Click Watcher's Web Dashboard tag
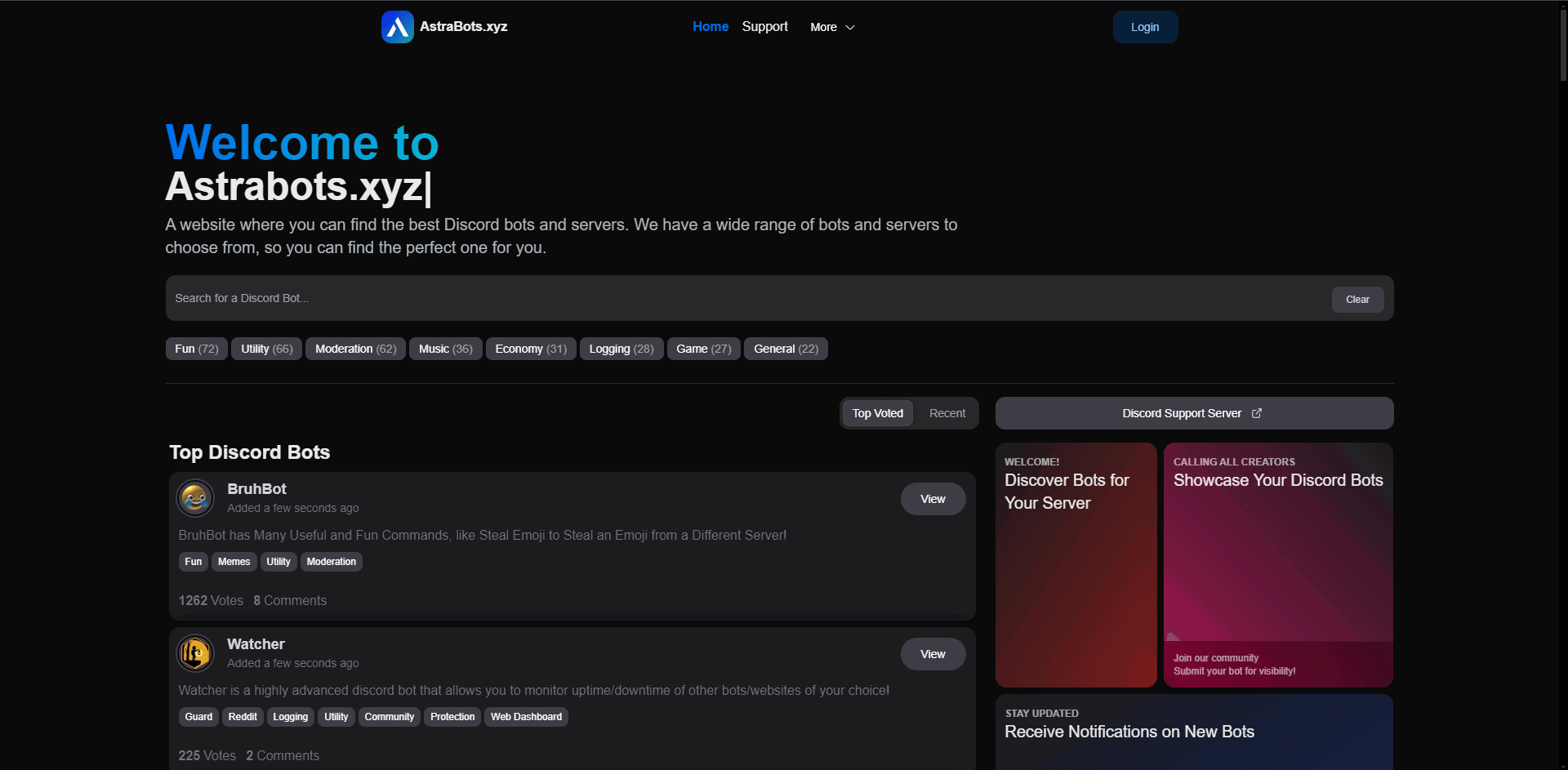Screen dimensions: 1568x770 click(x=527, y=717)
